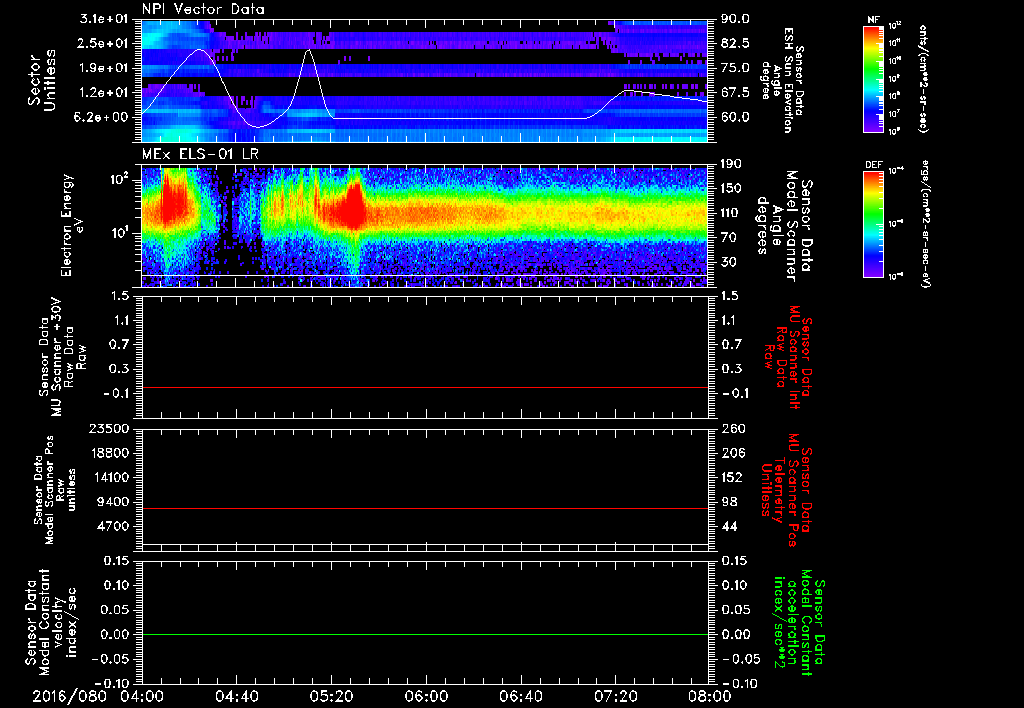Select the "14100" scanner position tick
Viewport: 1024px width, 708px height.
(x=110, y=477)
